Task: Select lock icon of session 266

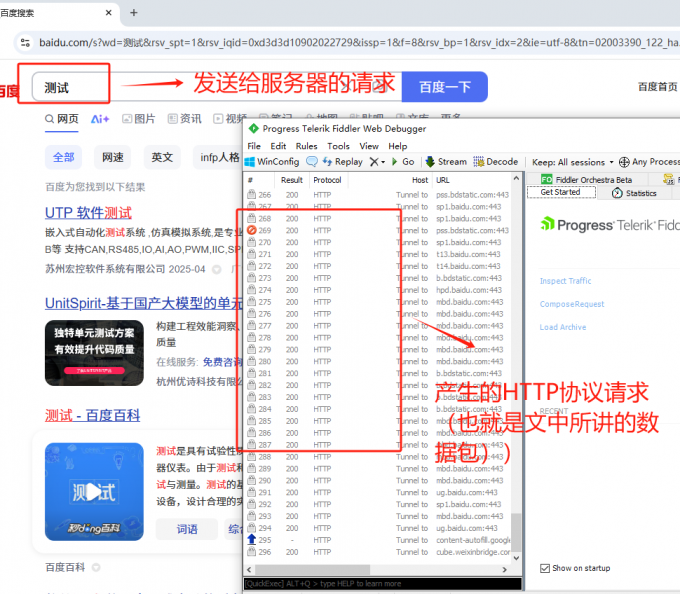Action: [252, 194]
